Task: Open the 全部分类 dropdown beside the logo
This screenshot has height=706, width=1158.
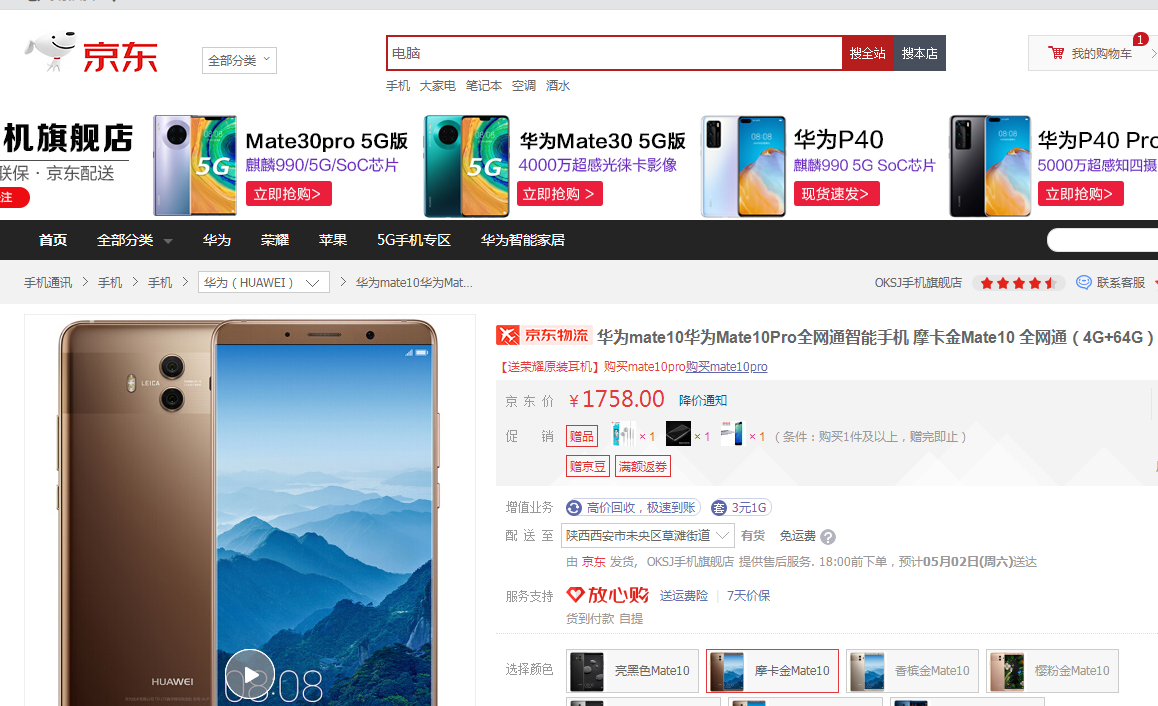Action: pyautogui.click(x=239, y=61)
